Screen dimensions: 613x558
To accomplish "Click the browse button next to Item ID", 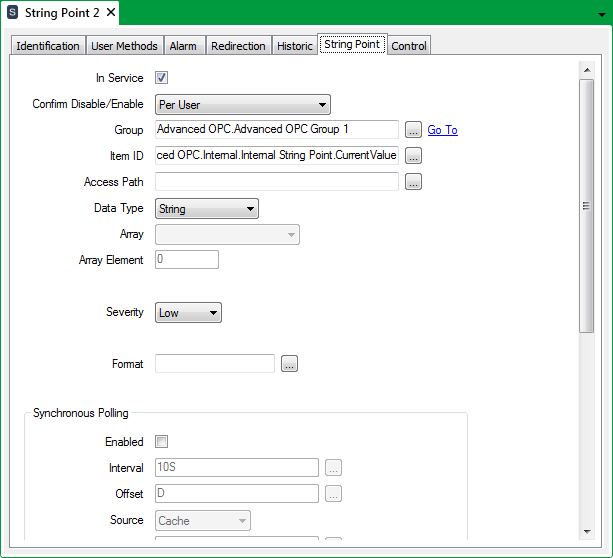I will 413,156.
